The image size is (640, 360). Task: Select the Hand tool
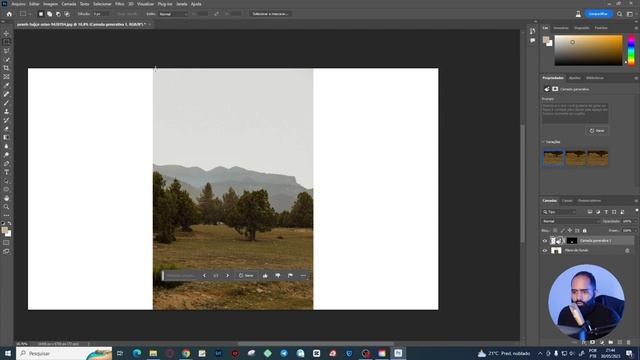6,198
